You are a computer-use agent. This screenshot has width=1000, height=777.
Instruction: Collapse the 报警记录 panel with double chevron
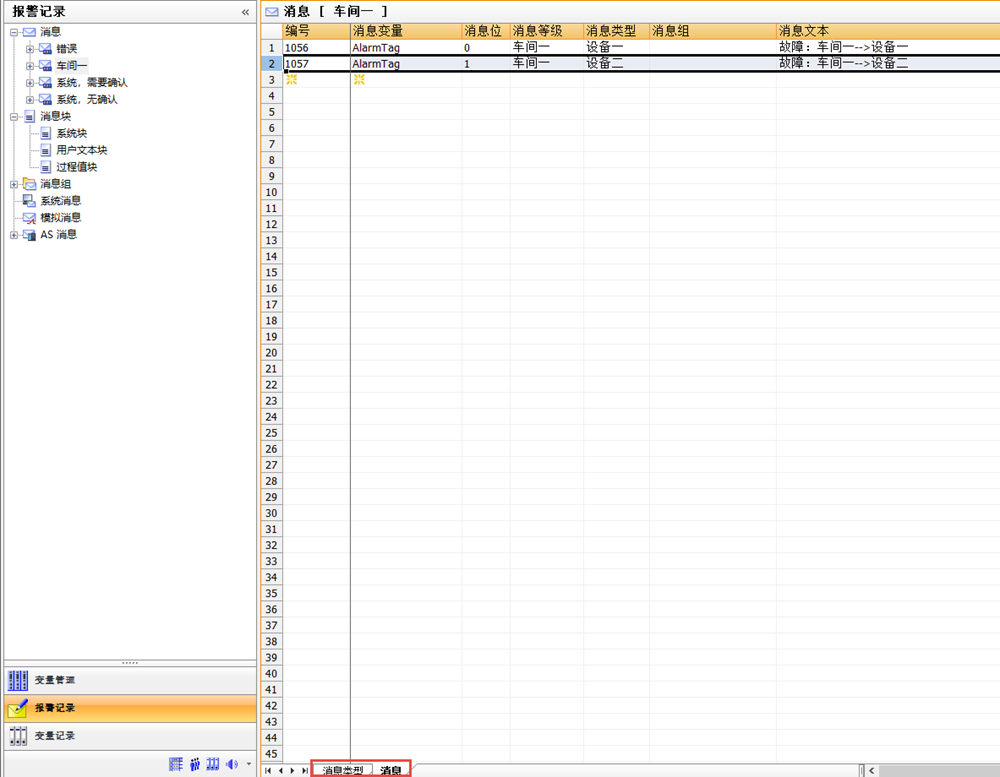(x=246, y=12)
